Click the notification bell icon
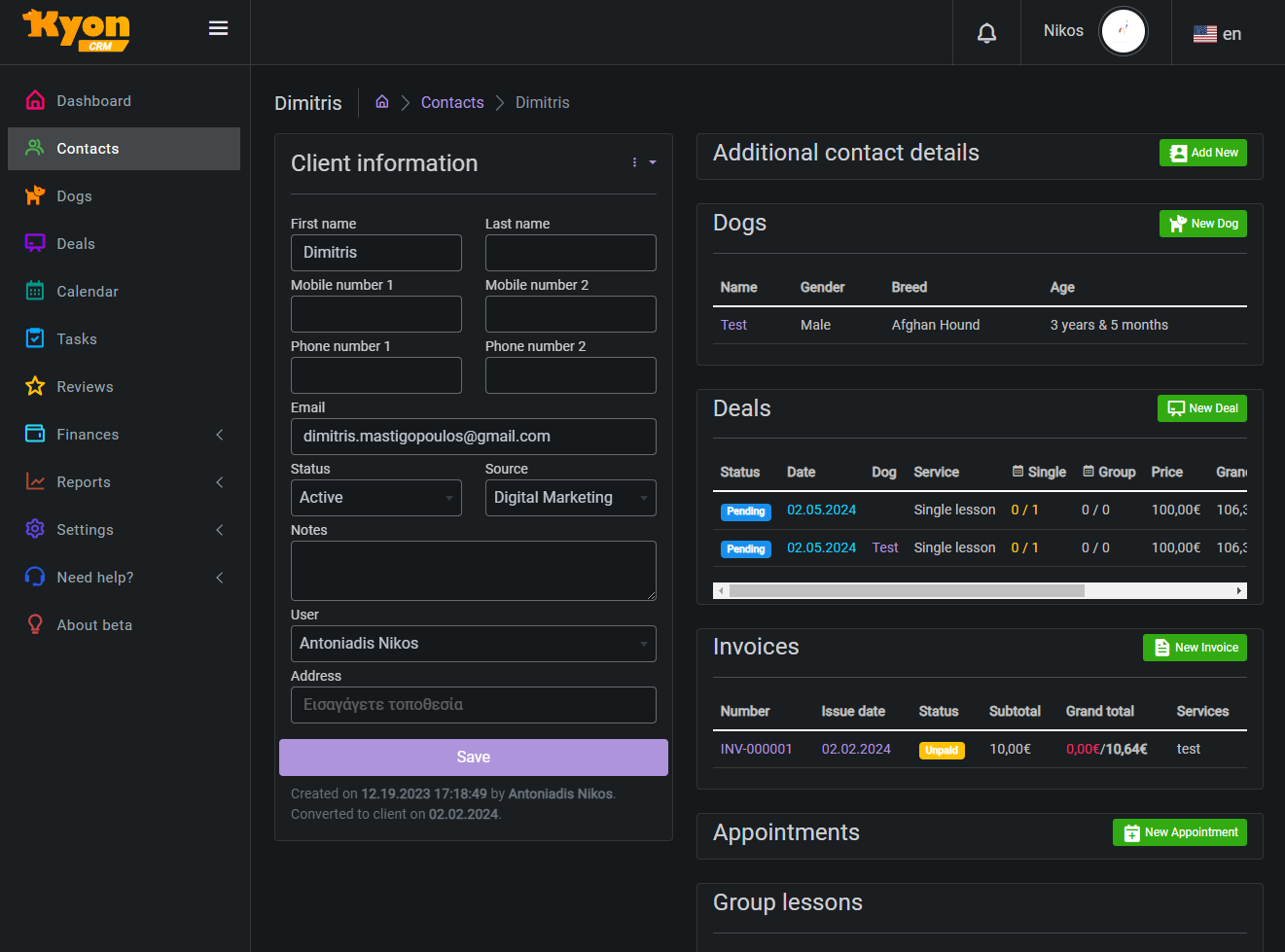The width and height of the screenshot is (1285, 952). click(986, 33)
